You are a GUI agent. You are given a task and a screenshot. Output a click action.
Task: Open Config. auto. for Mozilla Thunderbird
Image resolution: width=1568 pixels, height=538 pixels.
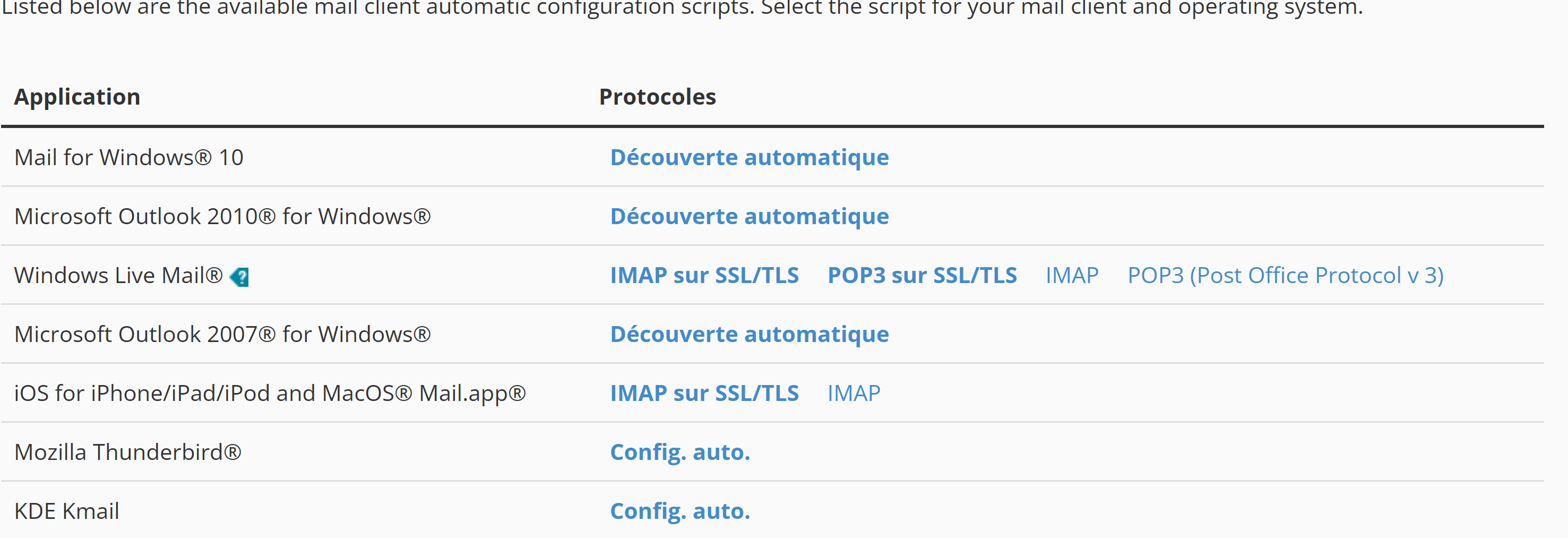(x=679, y=452)
